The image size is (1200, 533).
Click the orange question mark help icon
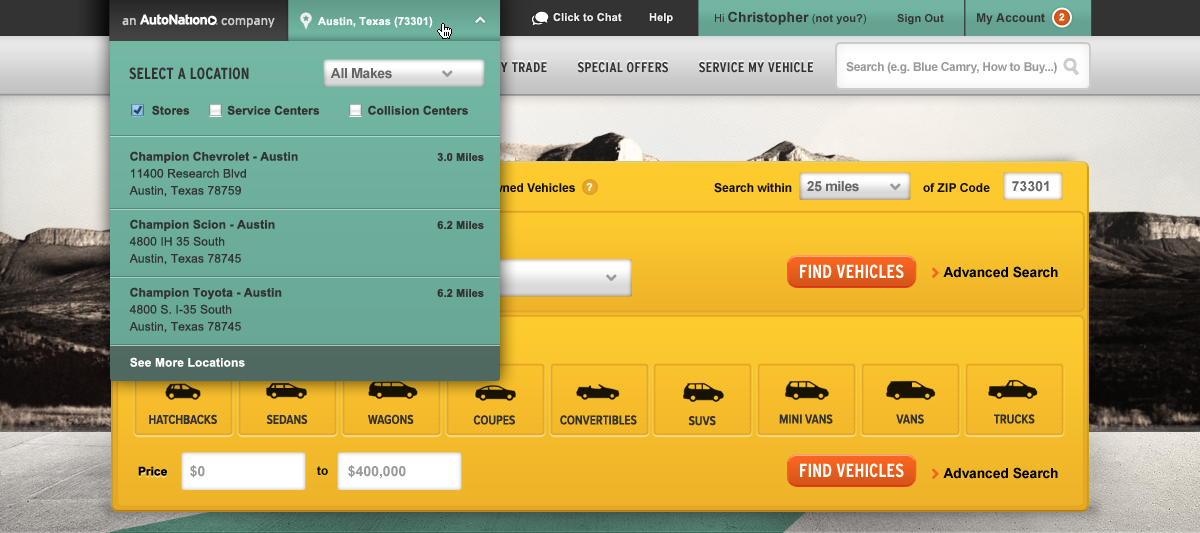pyautogui.click(x=590, y=187)
